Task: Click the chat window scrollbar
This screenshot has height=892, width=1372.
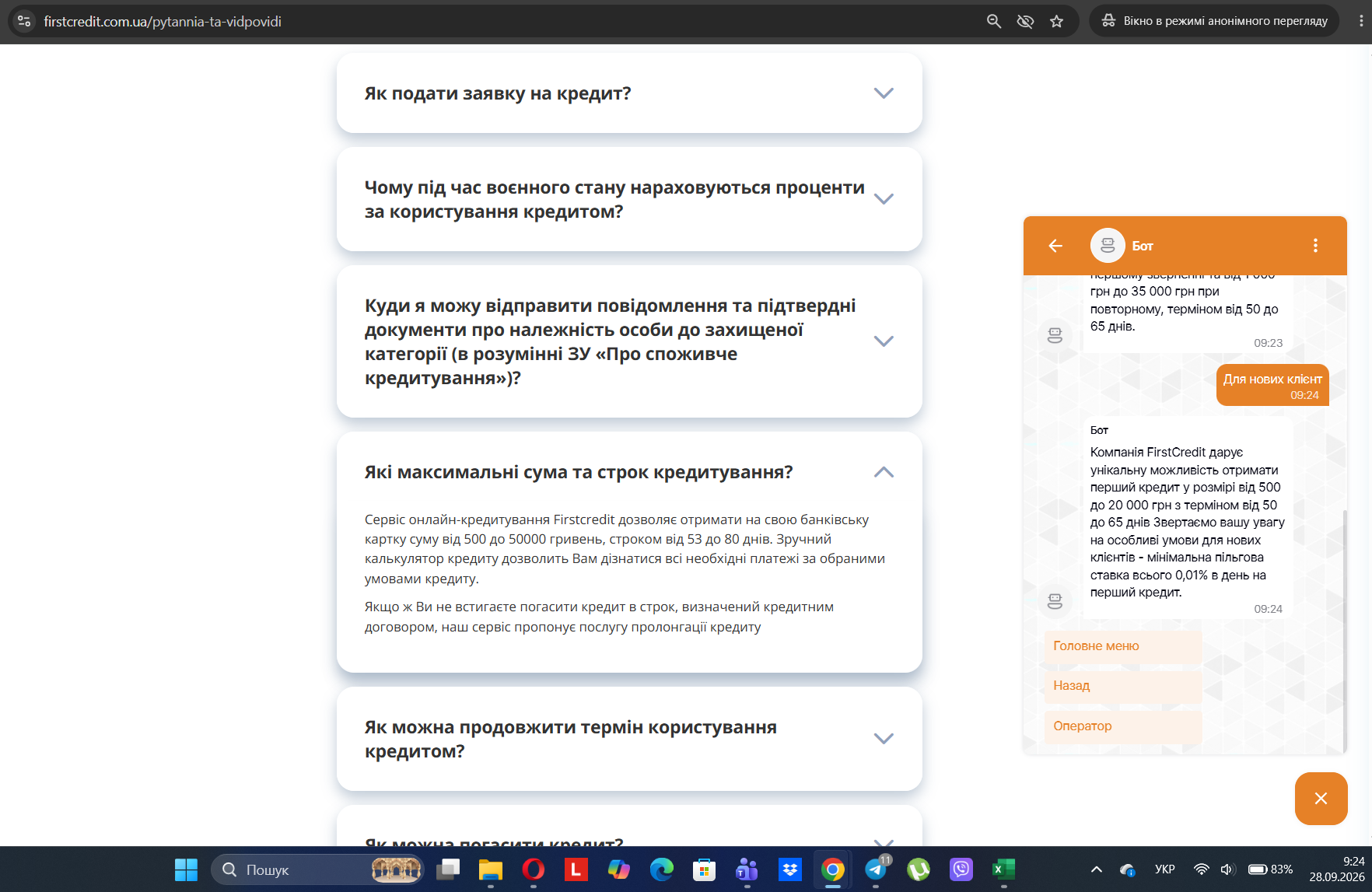Action: [1345, 630]
